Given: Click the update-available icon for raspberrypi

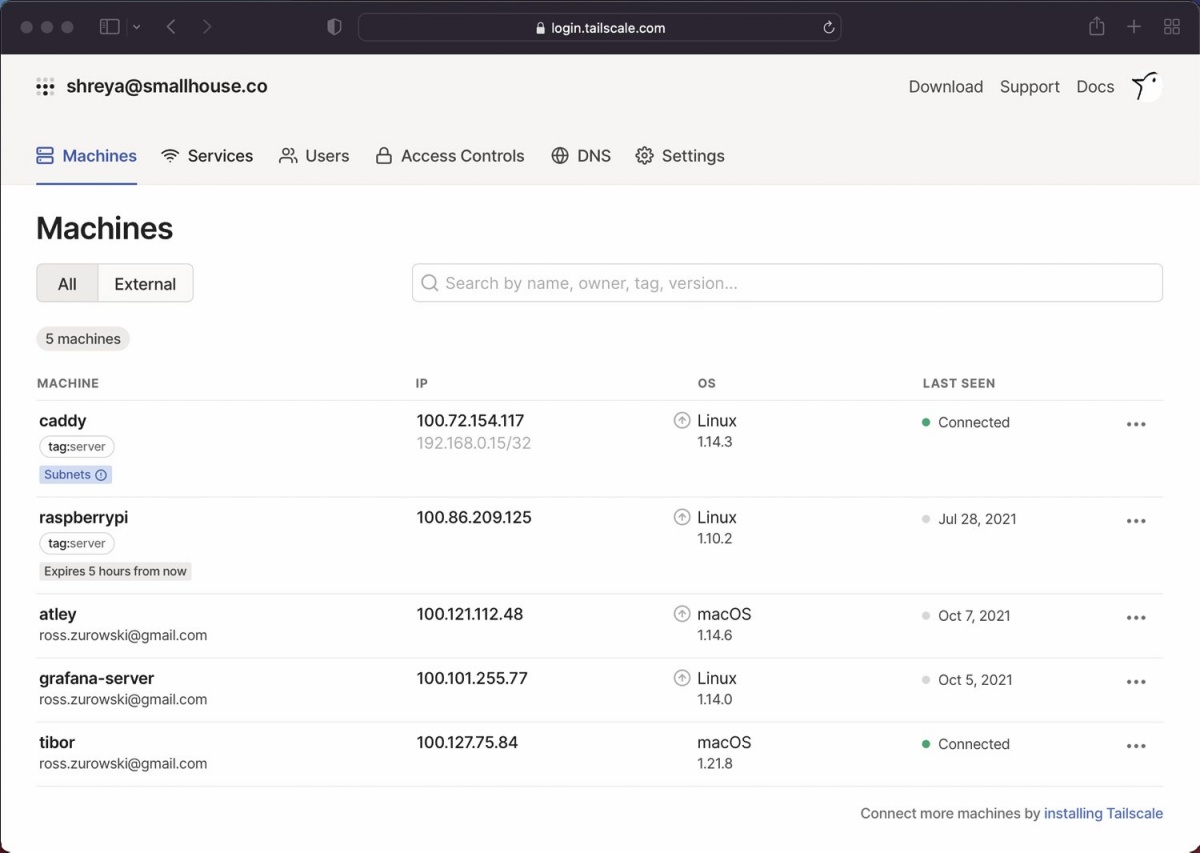Looking at the screenshot, I should 682,518.
